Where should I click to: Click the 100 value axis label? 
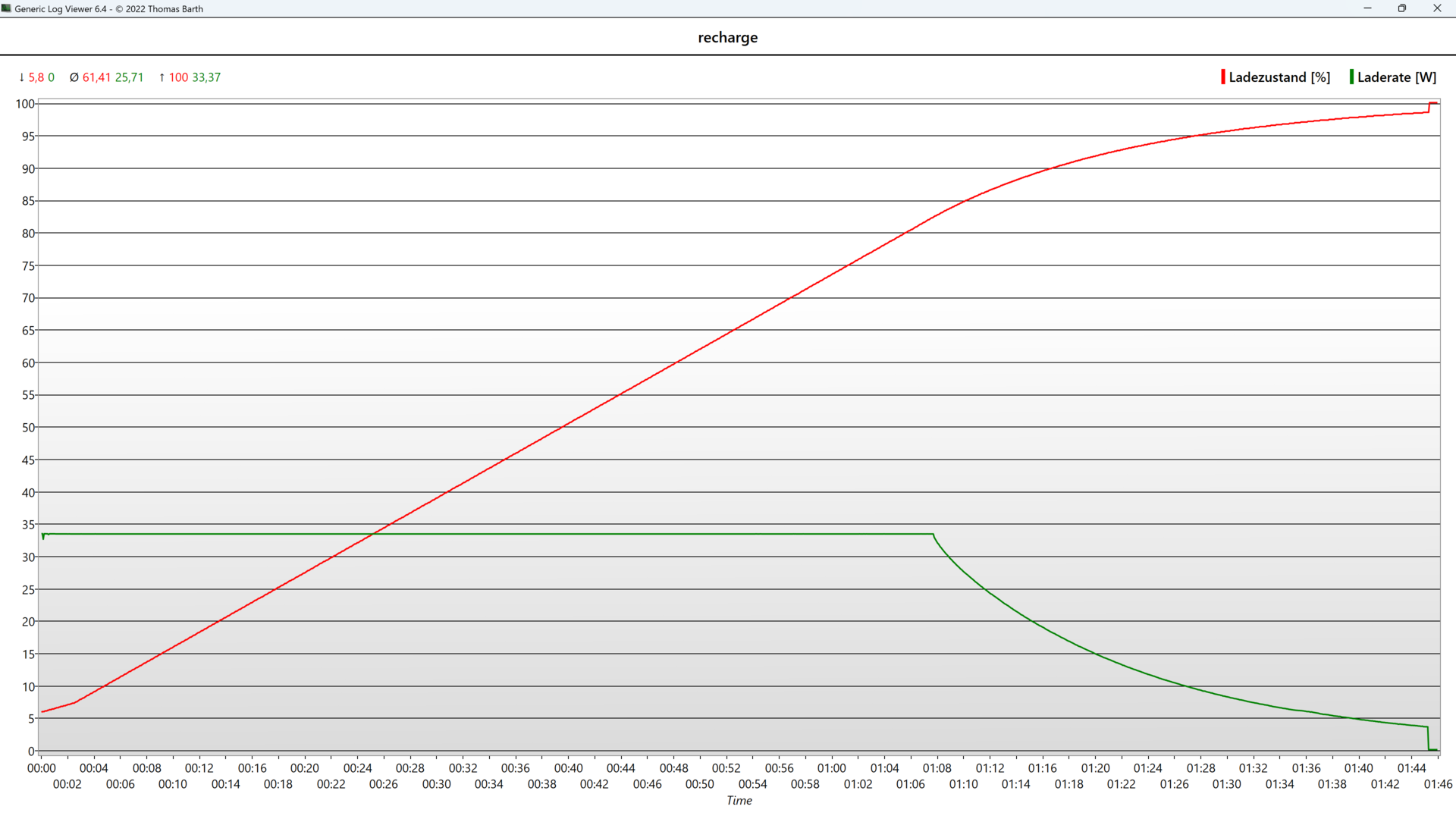click(x=25, y=104)
